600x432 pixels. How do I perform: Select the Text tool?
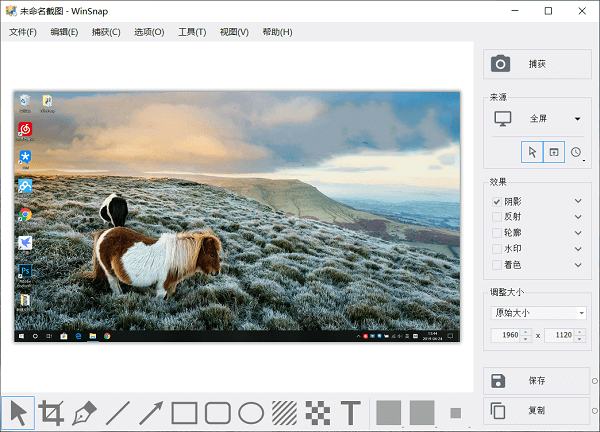(350, 412)
